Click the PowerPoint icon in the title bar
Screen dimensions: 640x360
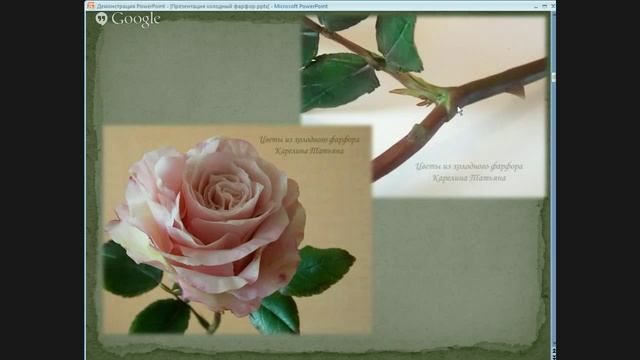pos(91,6)
